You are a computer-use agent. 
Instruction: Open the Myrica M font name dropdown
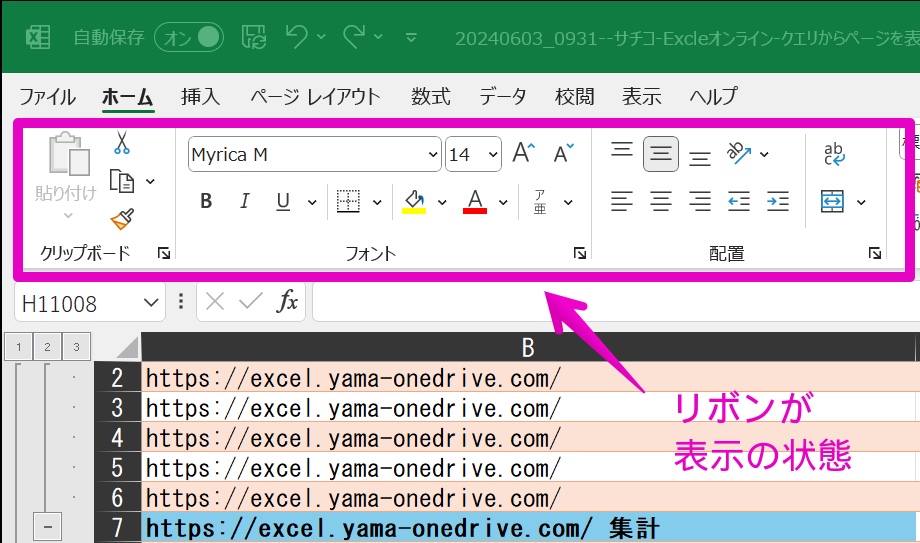click(x=433, y=154)
